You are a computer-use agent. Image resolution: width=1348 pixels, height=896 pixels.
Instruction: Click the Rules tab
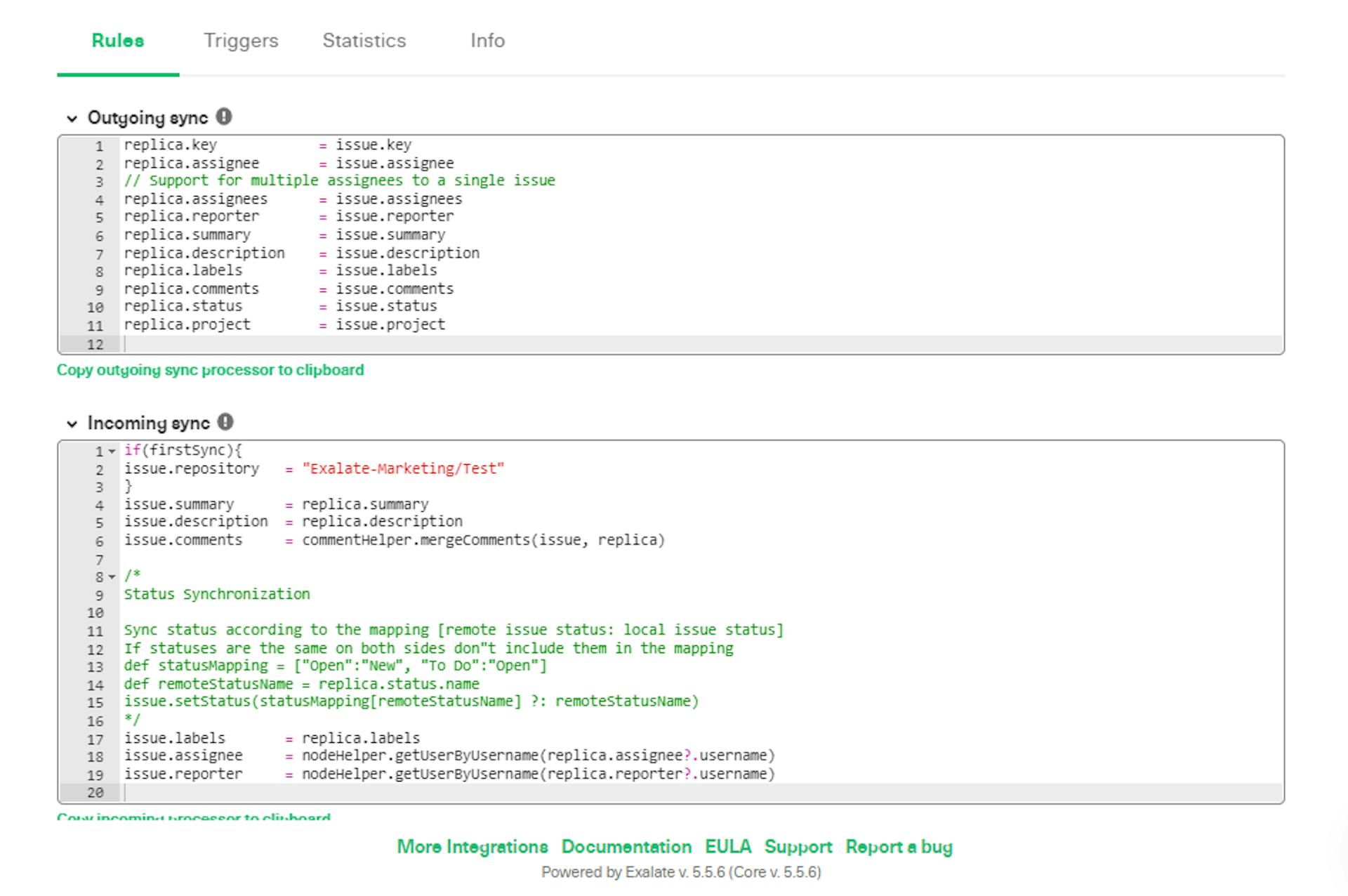(117, 40)
